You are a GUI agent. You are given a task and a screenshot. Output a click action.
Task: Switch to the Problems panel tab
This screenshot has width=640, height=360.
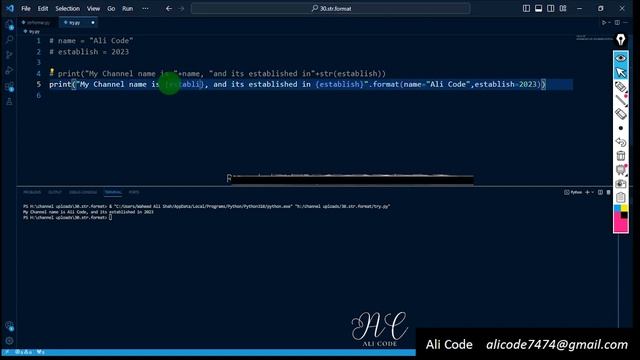[32, 192]
